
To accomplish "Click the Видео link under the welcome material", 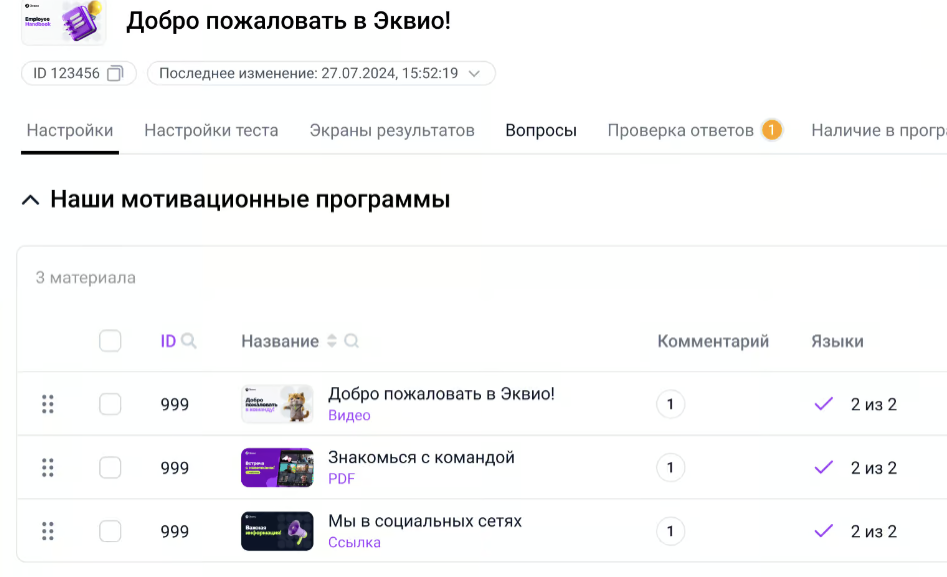I will pyautogui.click(x=349, y=415).
